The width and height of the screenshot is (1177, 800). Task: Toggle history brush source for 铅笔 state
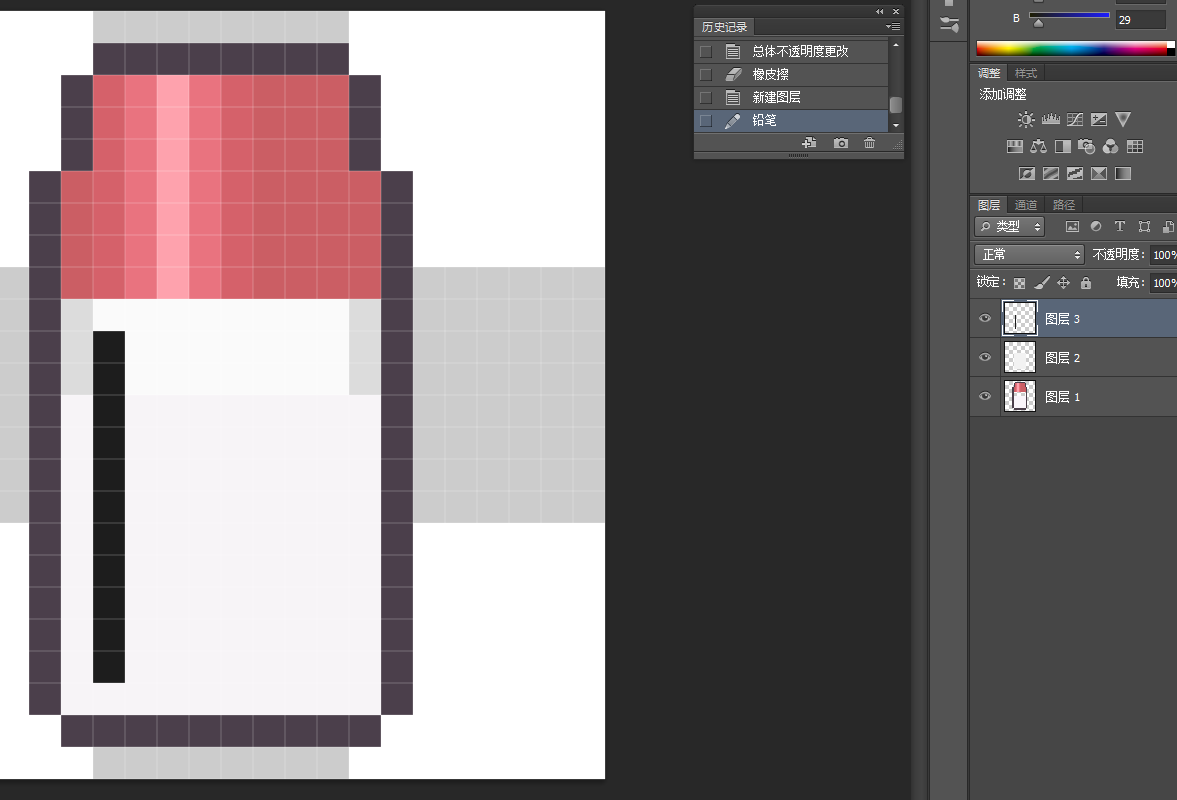pos(706,120)
